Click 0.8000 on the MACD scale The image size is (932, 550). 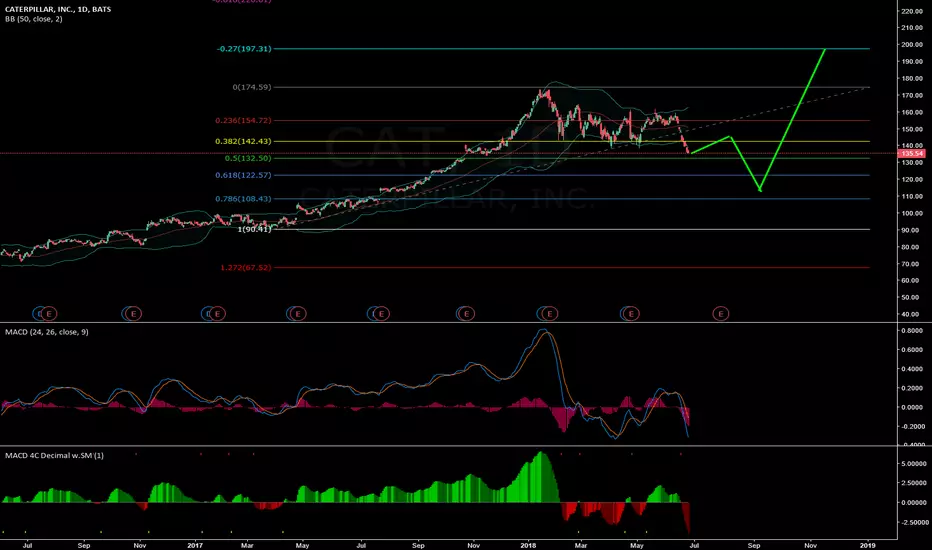pyautogui.click(x=912, y=331)
